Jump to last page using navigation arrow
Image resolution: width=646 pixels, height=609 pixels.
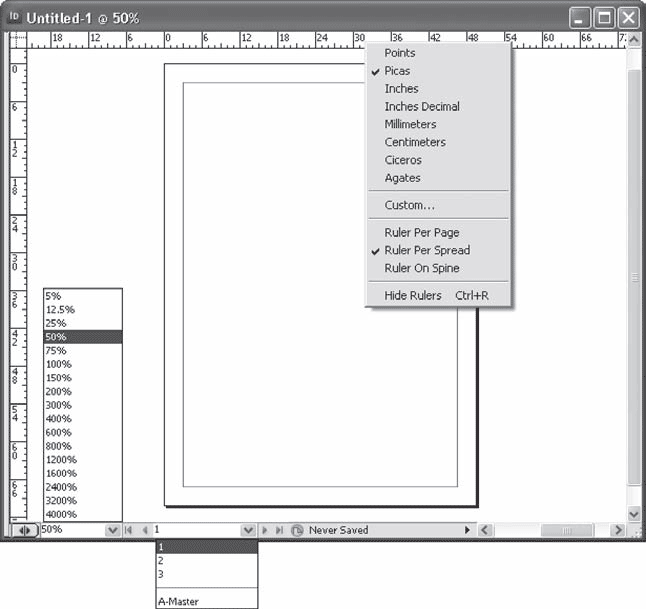tap(280, 530)
